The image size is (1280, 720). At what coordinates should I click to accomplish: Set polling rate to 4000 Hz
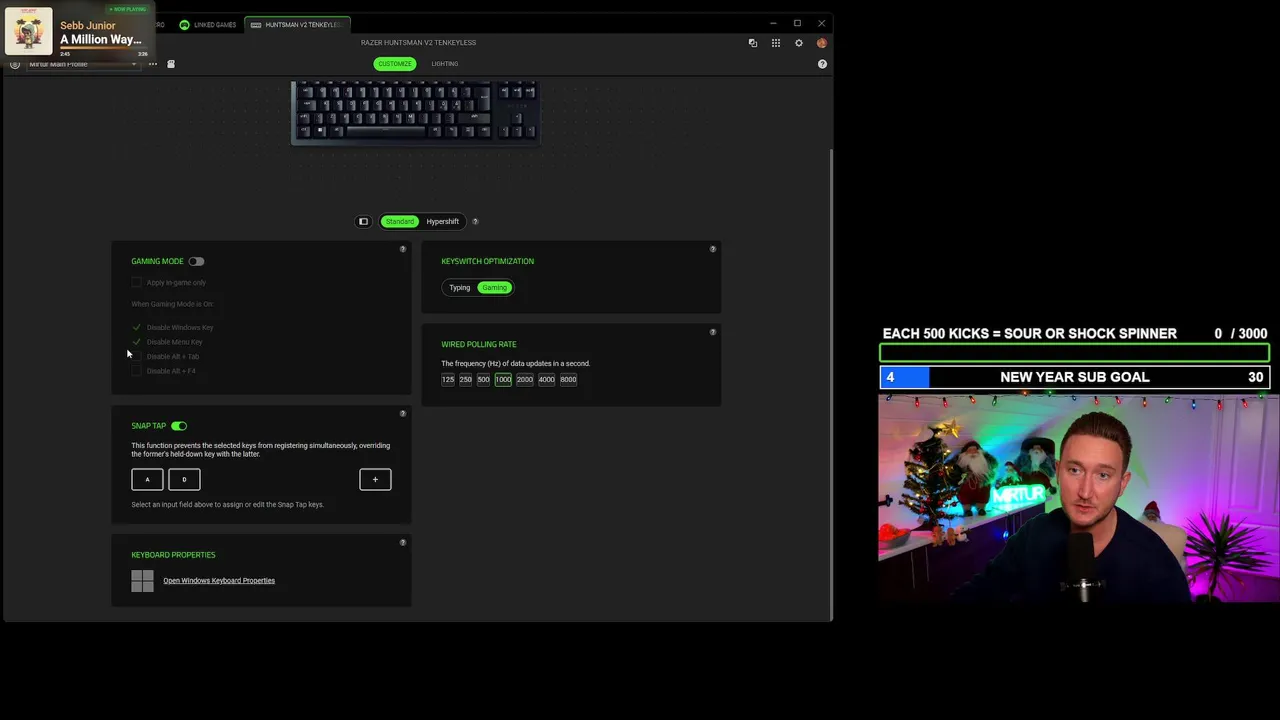[546, 380]
